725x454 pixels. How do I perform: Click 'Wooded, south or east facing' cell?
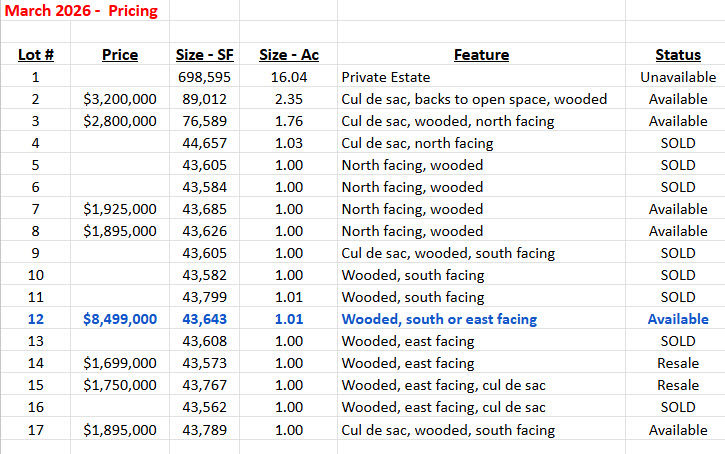[439, 319]
